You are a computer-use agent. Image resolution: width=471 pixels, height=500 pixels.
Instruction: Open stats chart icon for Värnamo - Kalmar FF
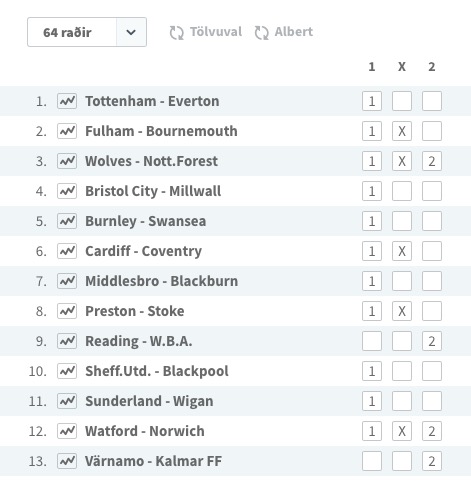tap(67, 461)
